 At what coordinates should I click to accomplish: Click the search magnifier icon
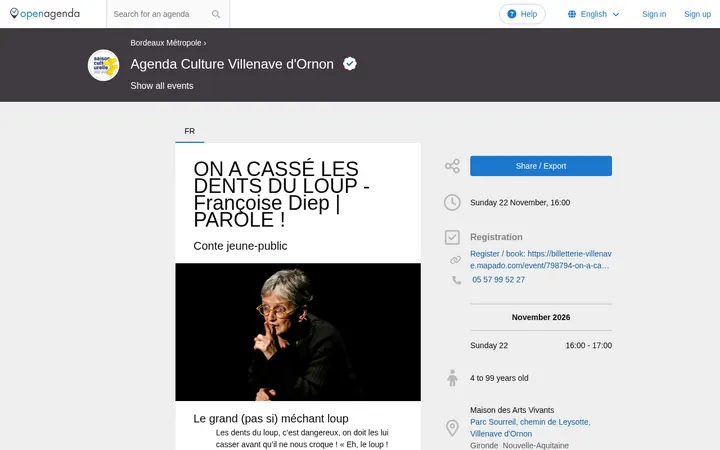(x=216, y=14)
